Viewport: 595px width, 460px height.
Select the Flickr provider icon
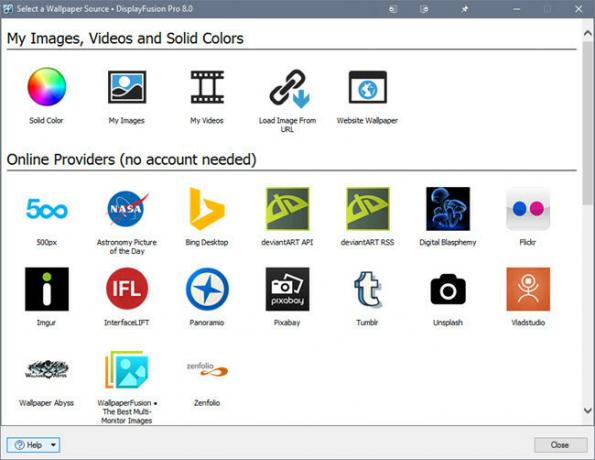528,209
